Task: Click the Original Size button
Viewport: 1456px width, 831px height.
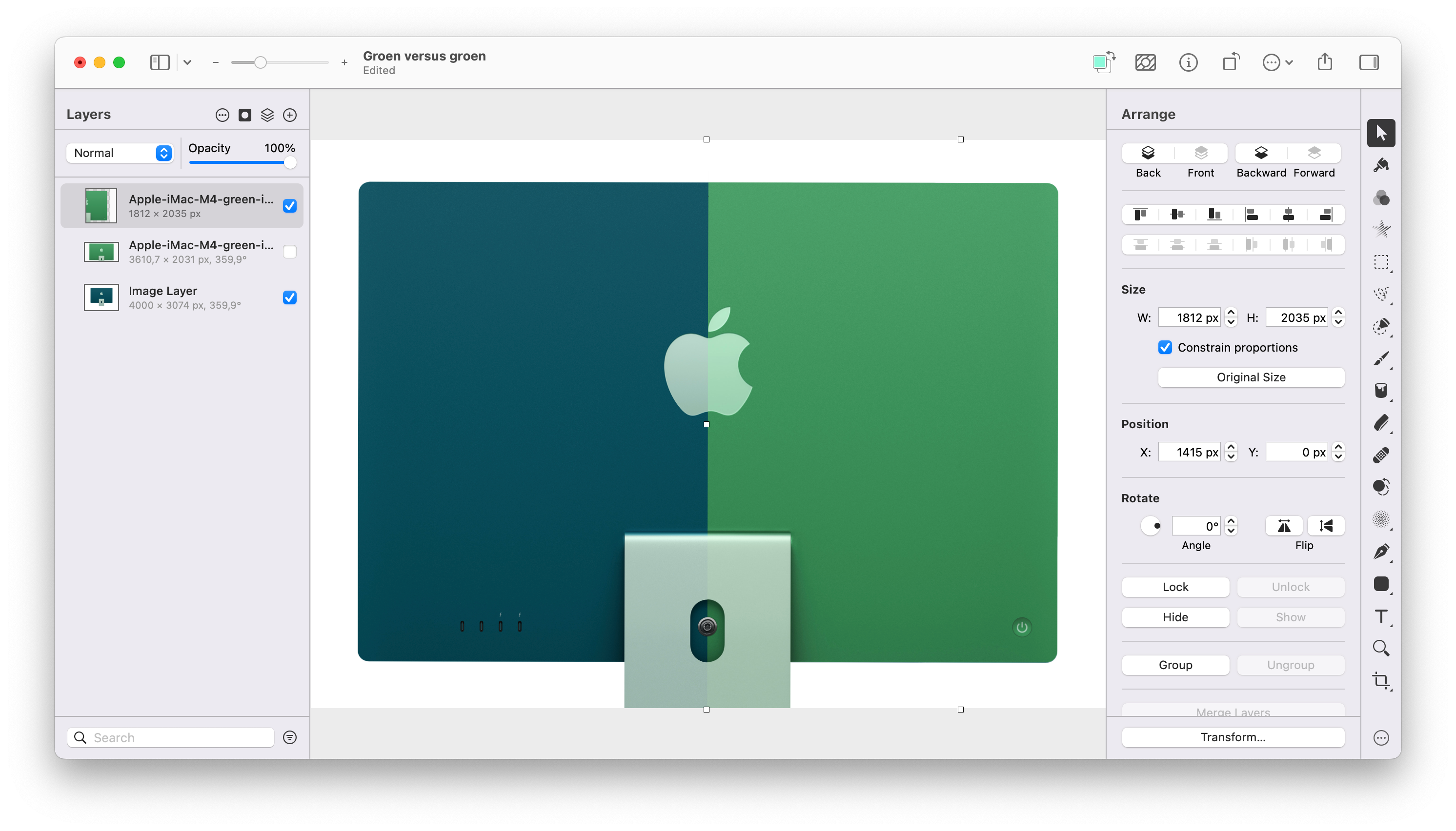Action: click(1251, 377)
